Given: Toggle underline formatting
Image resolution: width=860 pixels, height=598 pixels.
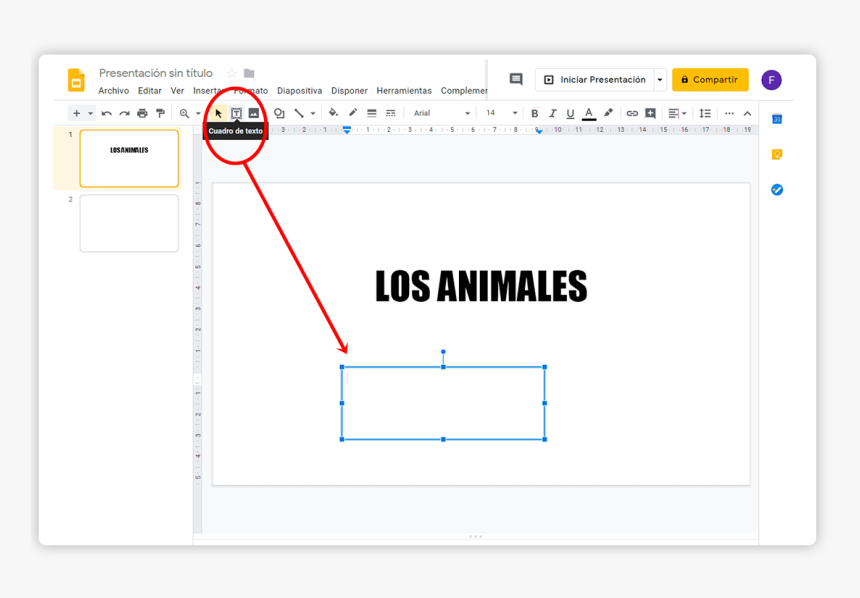Looking at the screenshot, I should pos(570,113).
